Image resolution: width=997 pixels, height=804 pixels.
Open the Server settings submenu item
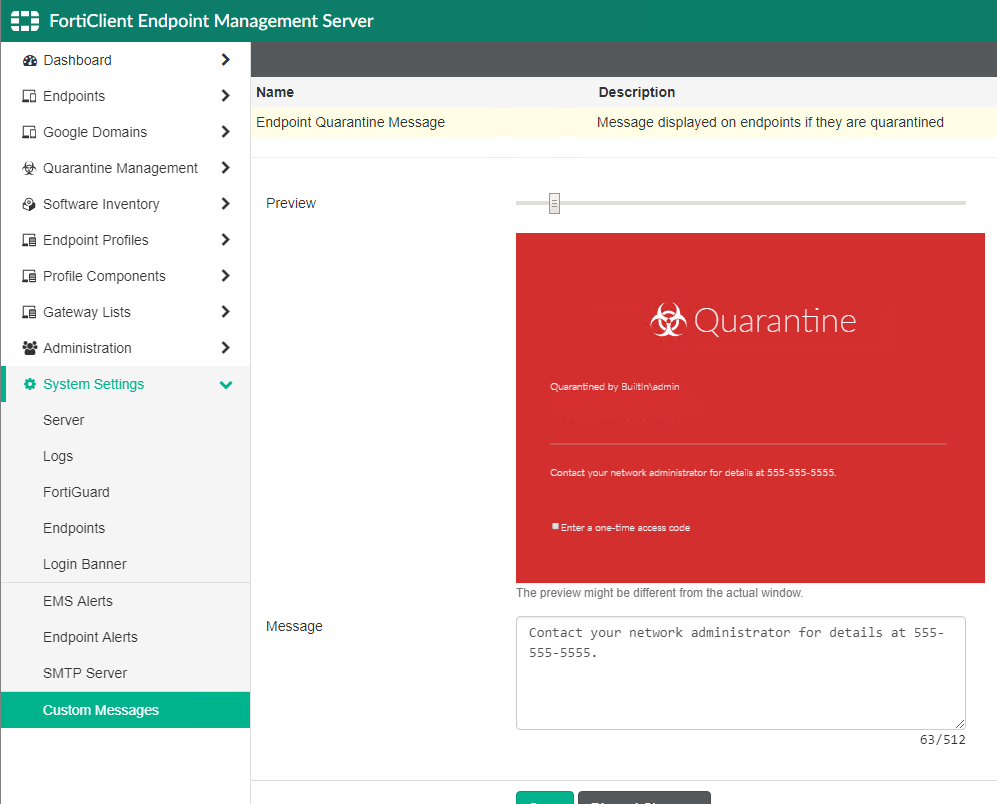(x=125, y=420)
